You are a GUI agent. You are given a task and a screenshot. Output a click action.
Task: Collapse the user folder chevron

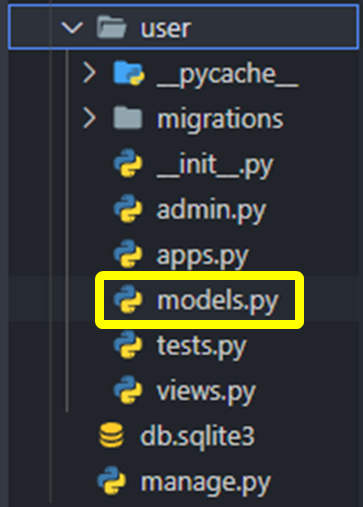click(72, 28)
